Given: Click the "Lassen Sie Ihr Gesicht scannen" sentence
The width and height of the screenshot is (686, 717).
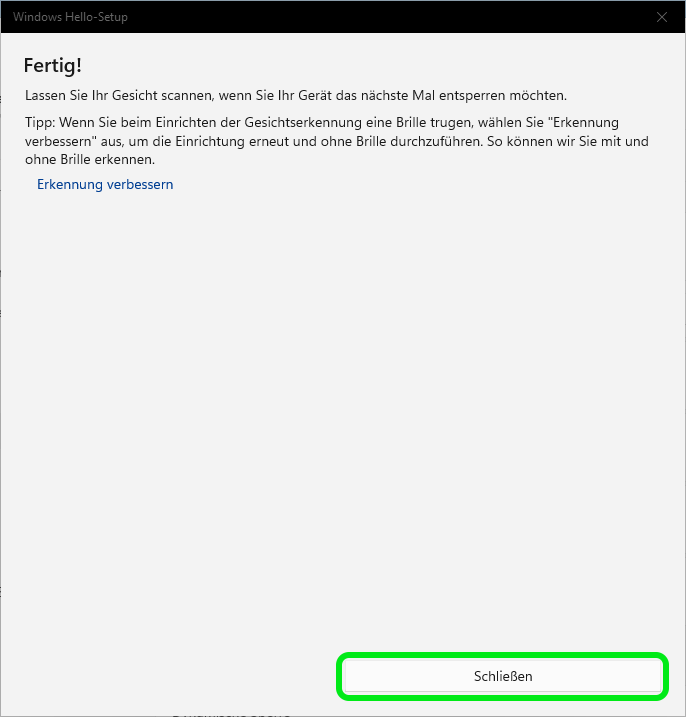Looking at the screenshot, I should [x=295, y=96].
